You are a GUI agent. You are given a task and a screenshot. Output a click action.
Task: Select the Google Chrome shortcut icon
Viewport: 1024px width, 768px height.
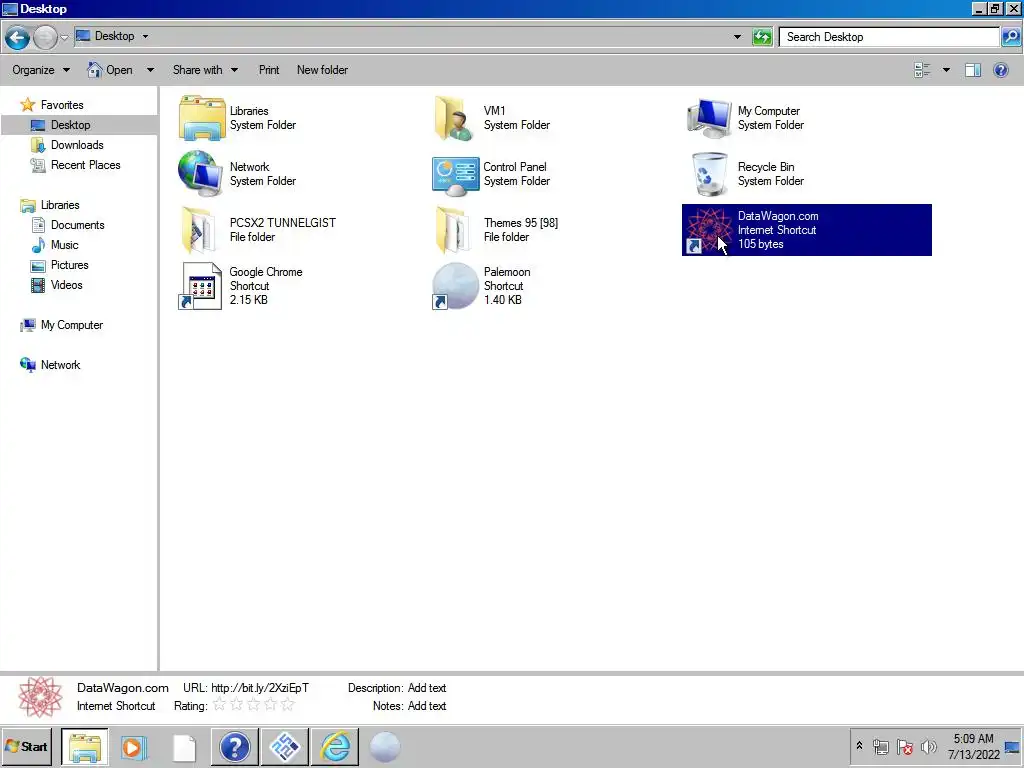tap(200, 286)
